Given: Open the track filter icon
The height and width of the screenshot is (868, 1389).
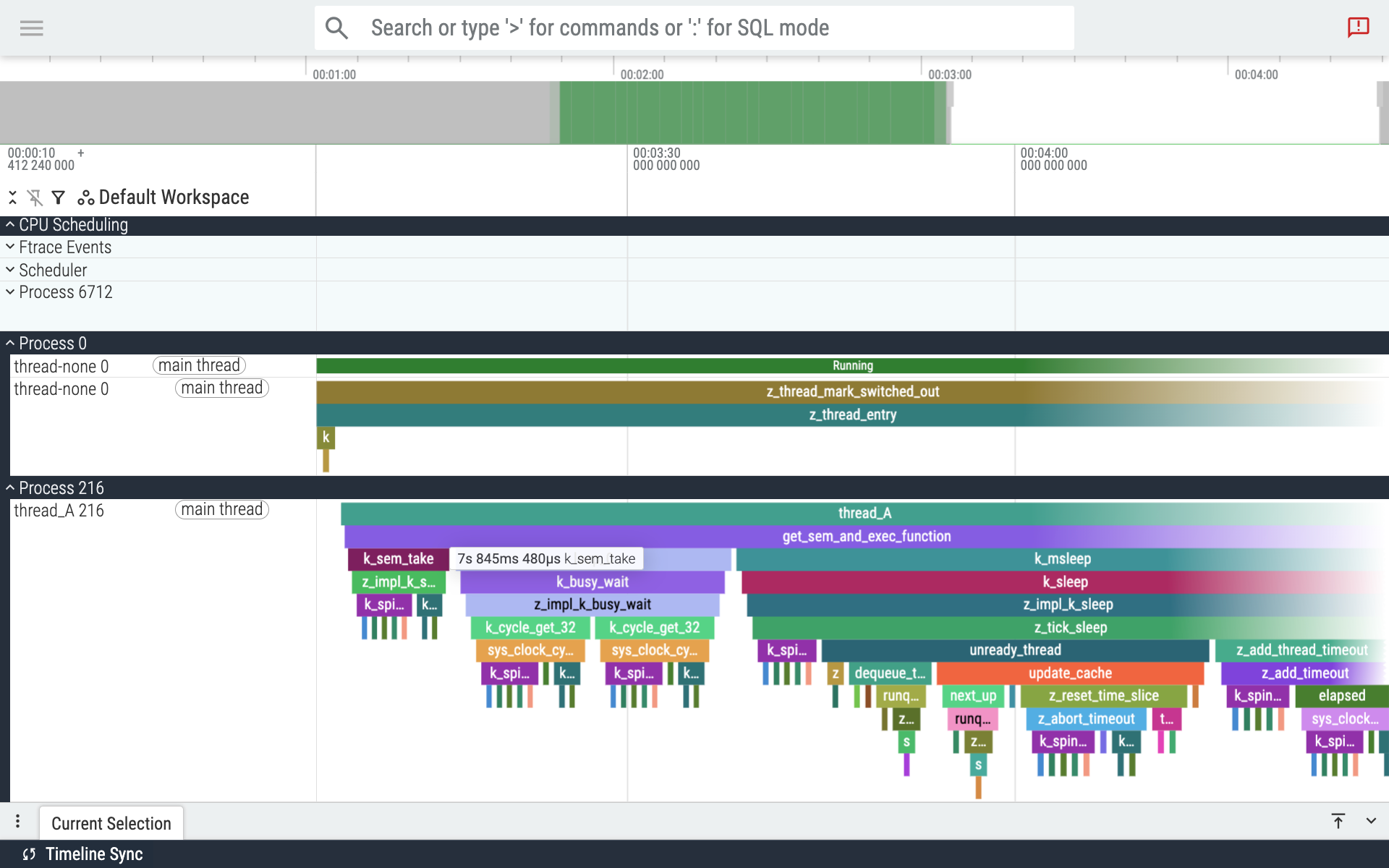Looking at the screenshot, I should click(x=59, y=197).
